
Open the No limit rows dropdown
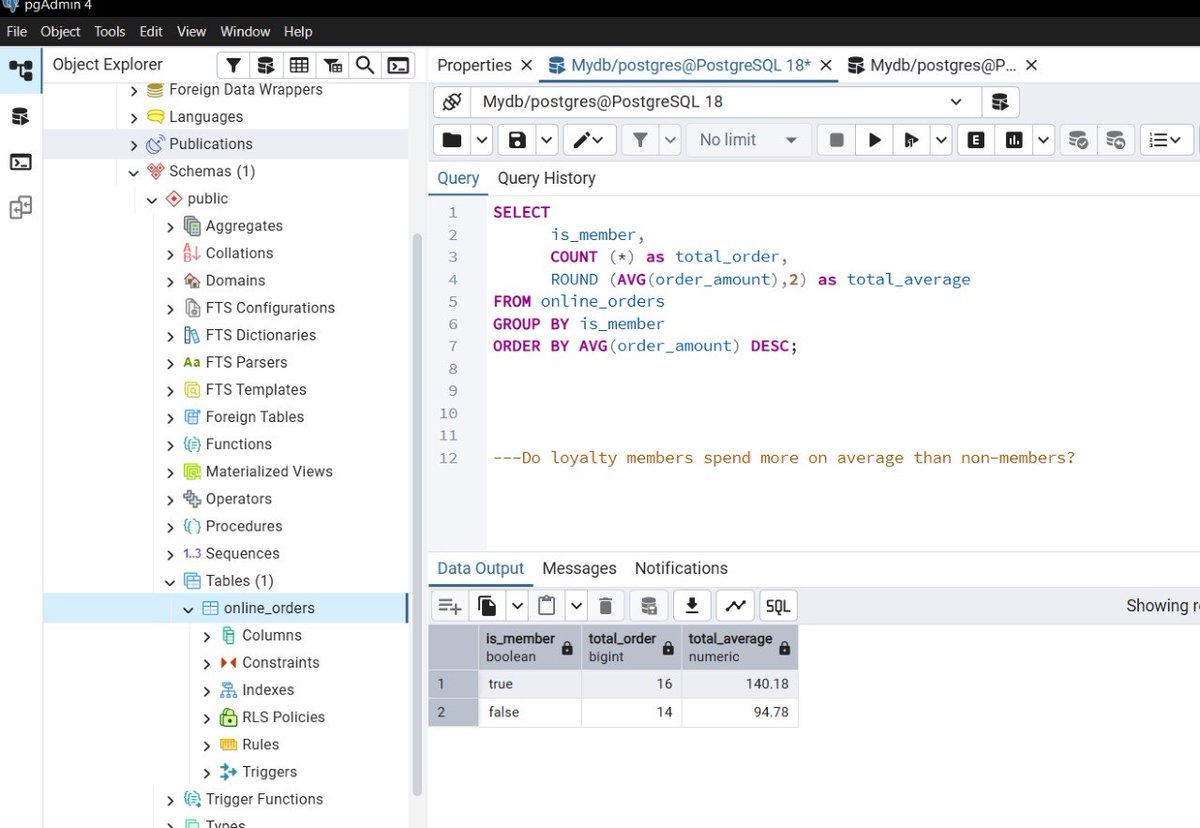point(747,140)
